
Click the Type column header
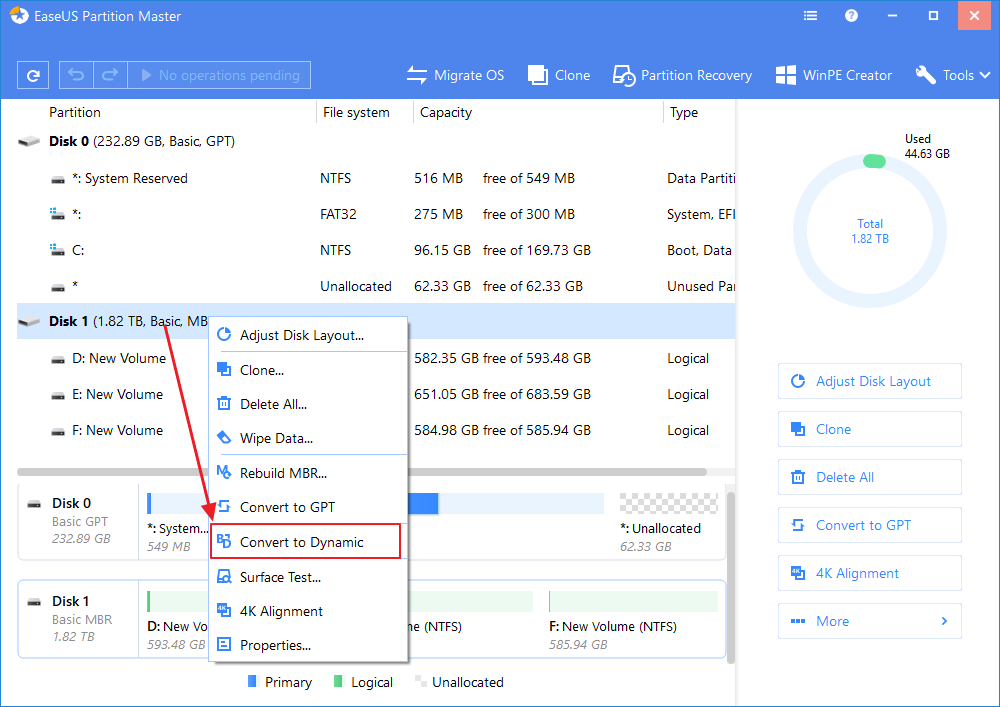[x=684, y=112]
